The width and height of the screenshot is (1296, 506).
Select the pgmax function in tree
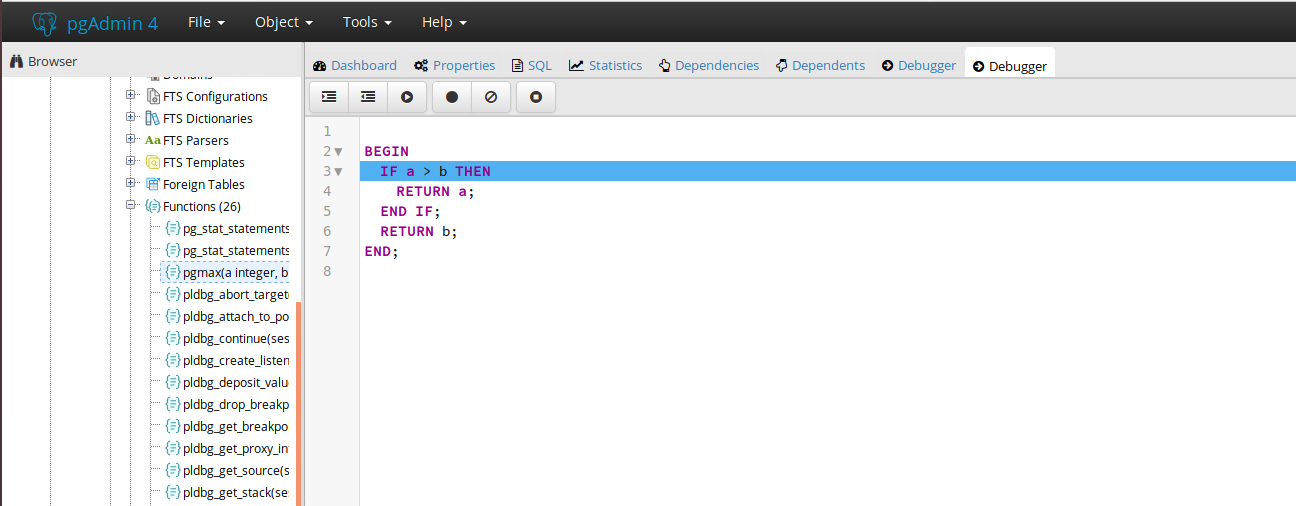[235, 272]
